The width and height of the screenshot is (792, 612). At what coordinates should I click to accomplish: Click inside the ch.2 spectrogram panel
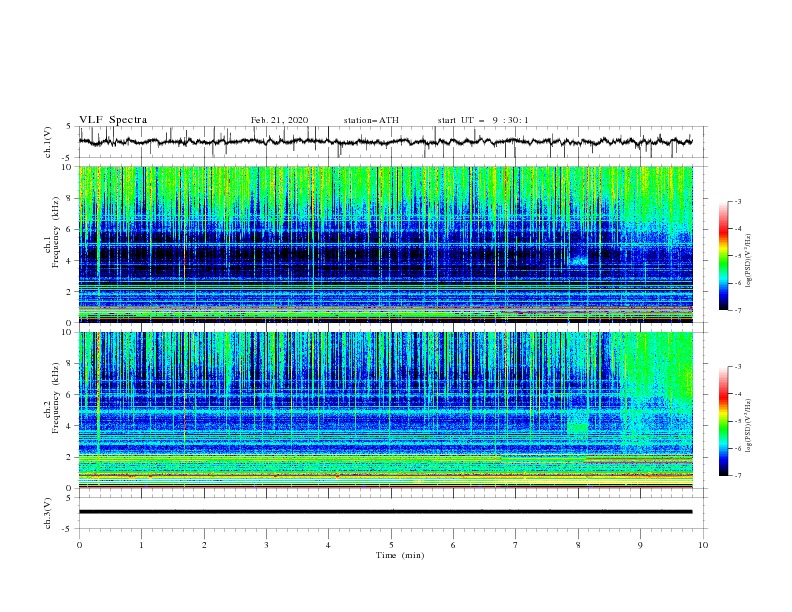[x=385, y=410]
